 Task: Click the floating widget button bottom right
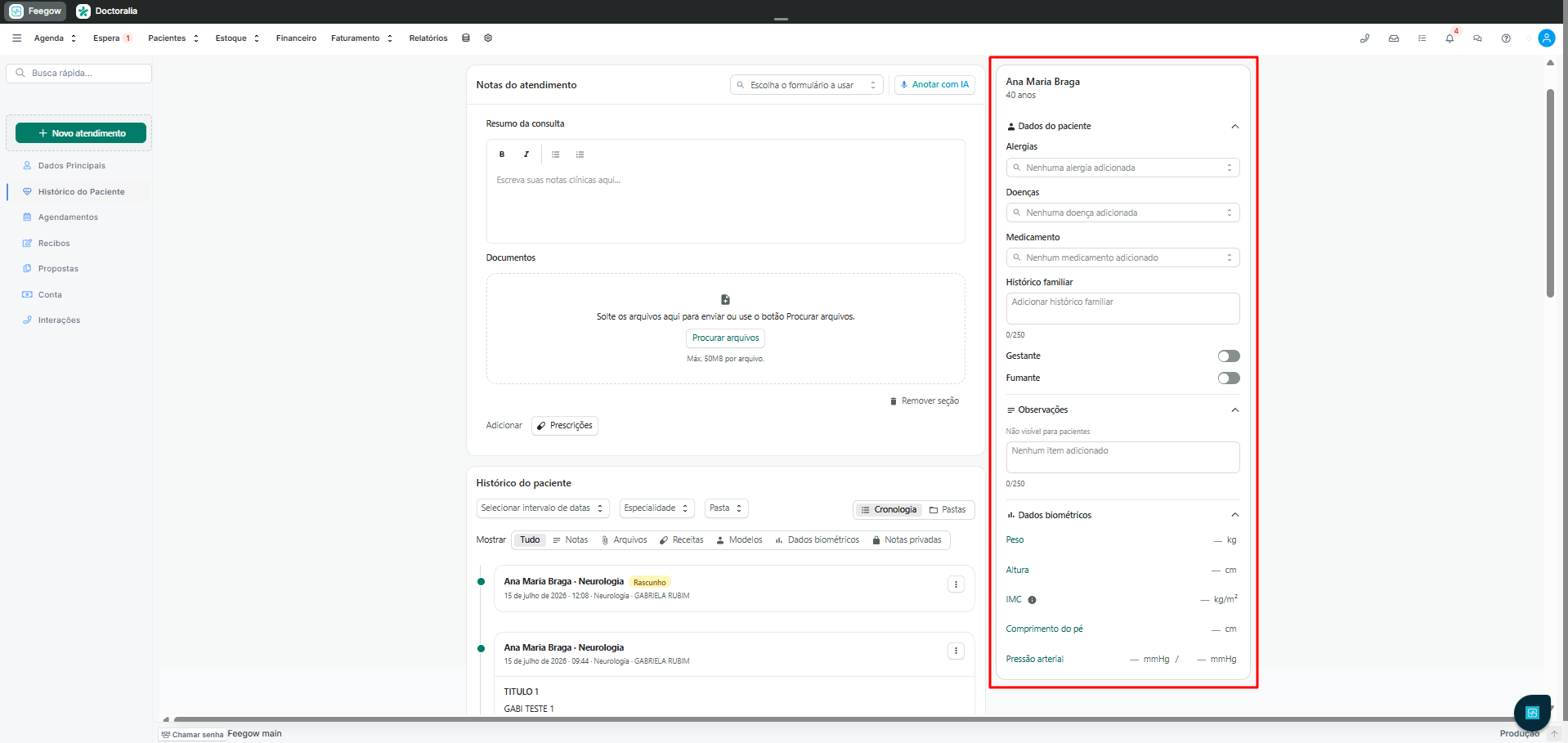pos(1532,713)
